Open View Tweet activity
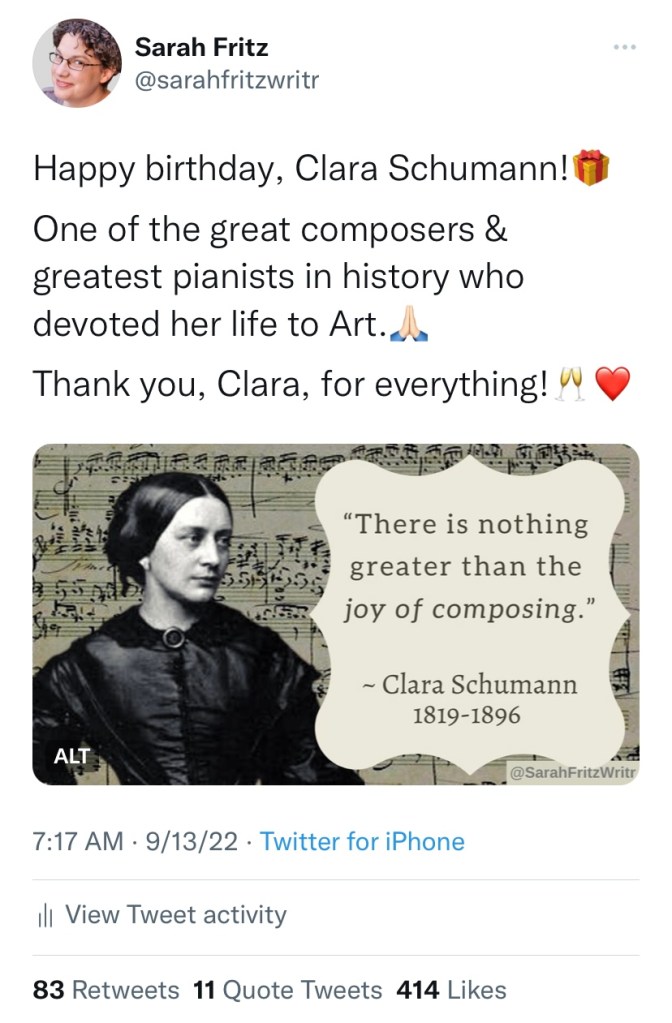Image resolution: width=672 pixels, height=1023 pixels. click(176, 915)
